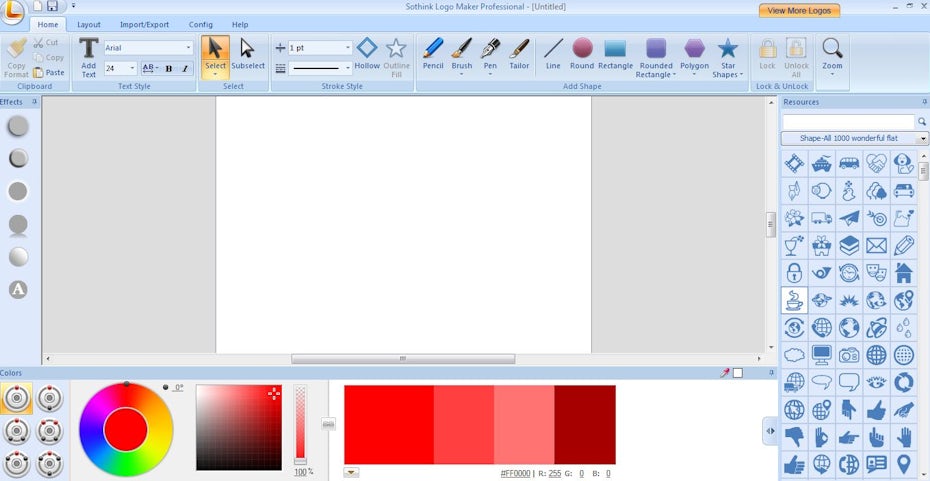Image resolution: width=930 pixels, height=481 pixels.
Task: Toggle bold text formatting
Action: point(168,69)
